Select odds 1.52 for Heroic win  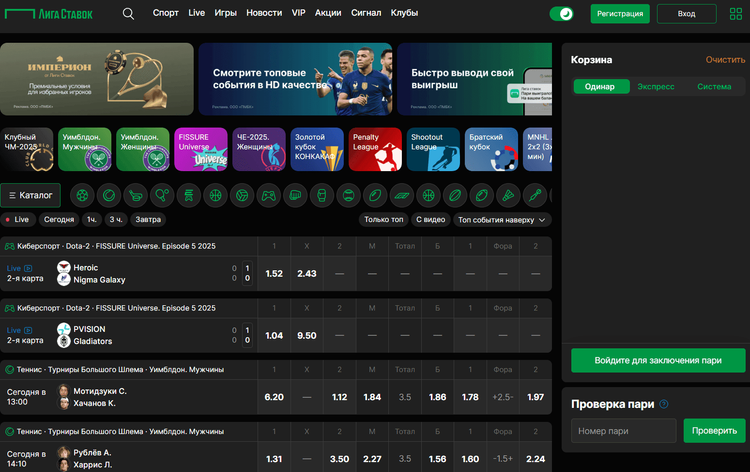point(275,273)
